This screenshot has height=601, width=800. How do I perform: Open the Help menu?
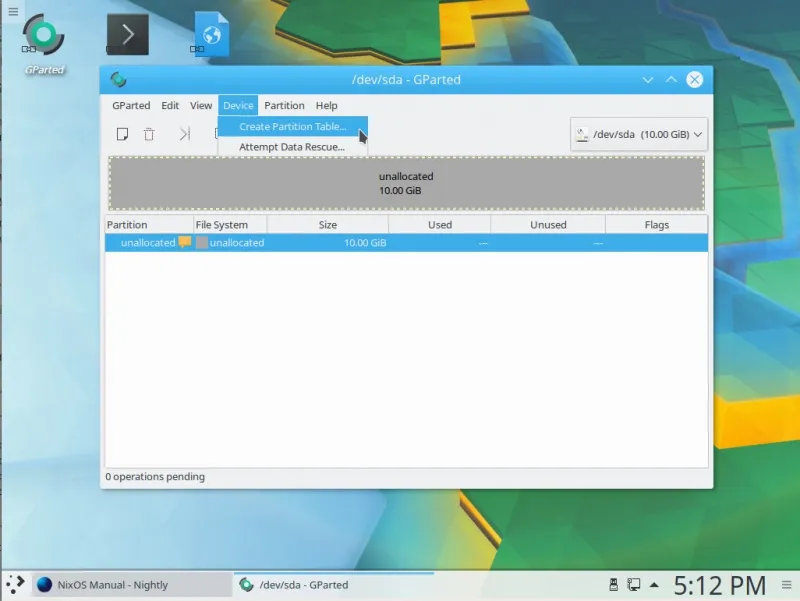(x=326, y=105)
